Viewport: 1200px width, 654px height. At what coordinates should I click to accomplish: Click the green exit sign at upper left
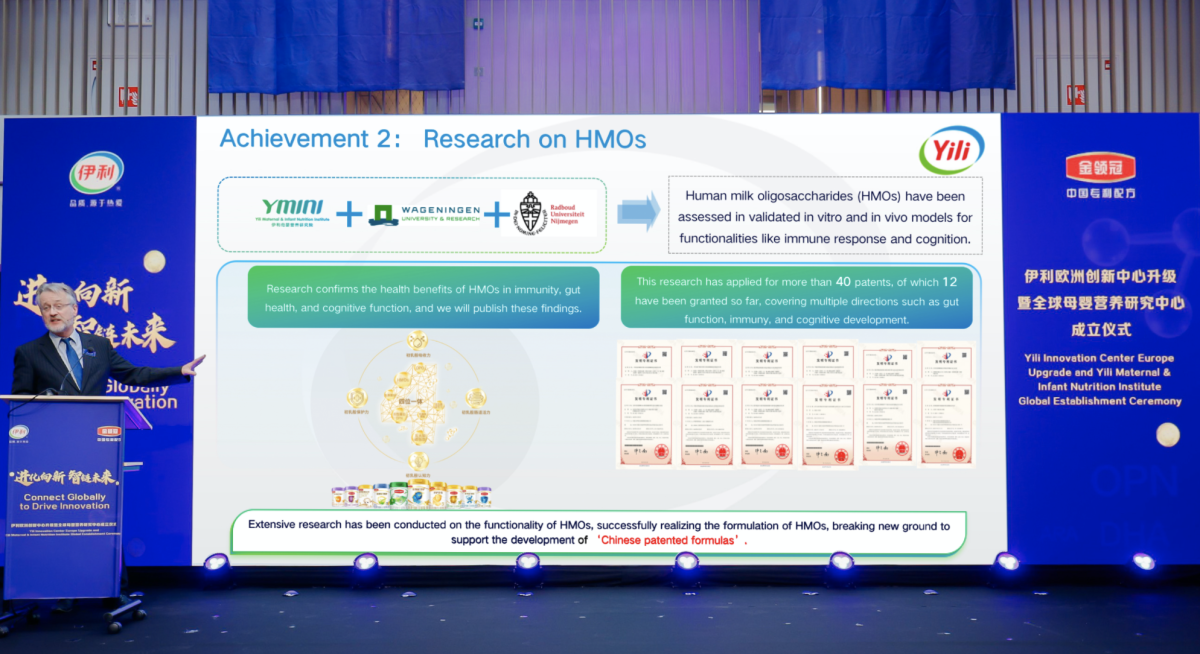point(128,97)
